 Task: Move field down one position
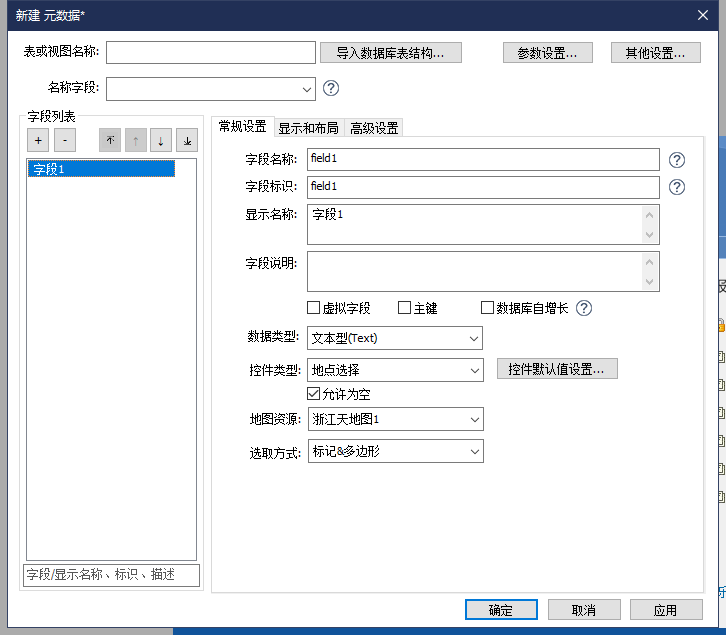(x=161, y=141)
